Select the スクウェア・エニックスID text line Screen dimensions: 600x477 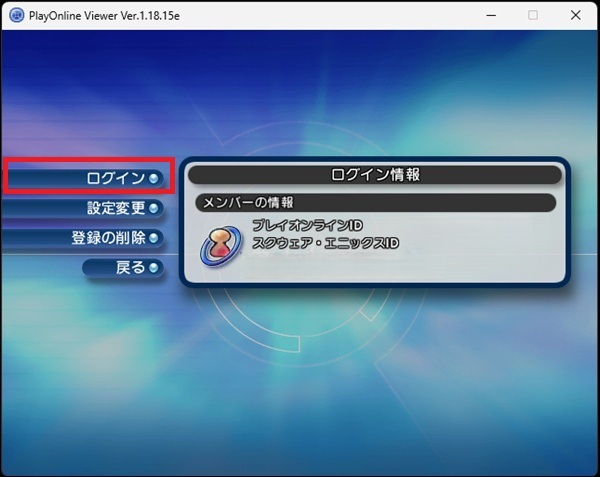[325, 244]
